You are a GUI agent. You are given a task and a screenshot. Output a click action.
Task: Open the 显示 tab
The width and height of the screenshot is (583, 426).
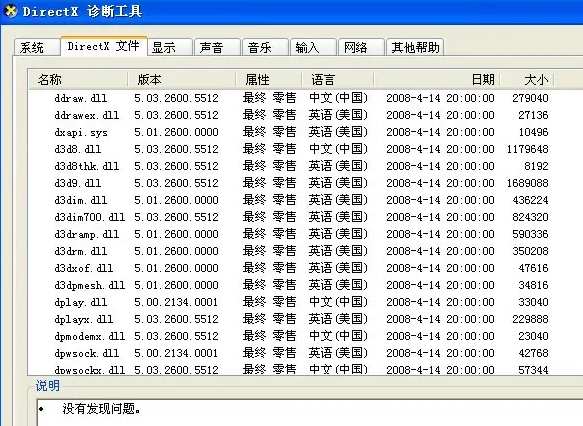click(170, 48)
